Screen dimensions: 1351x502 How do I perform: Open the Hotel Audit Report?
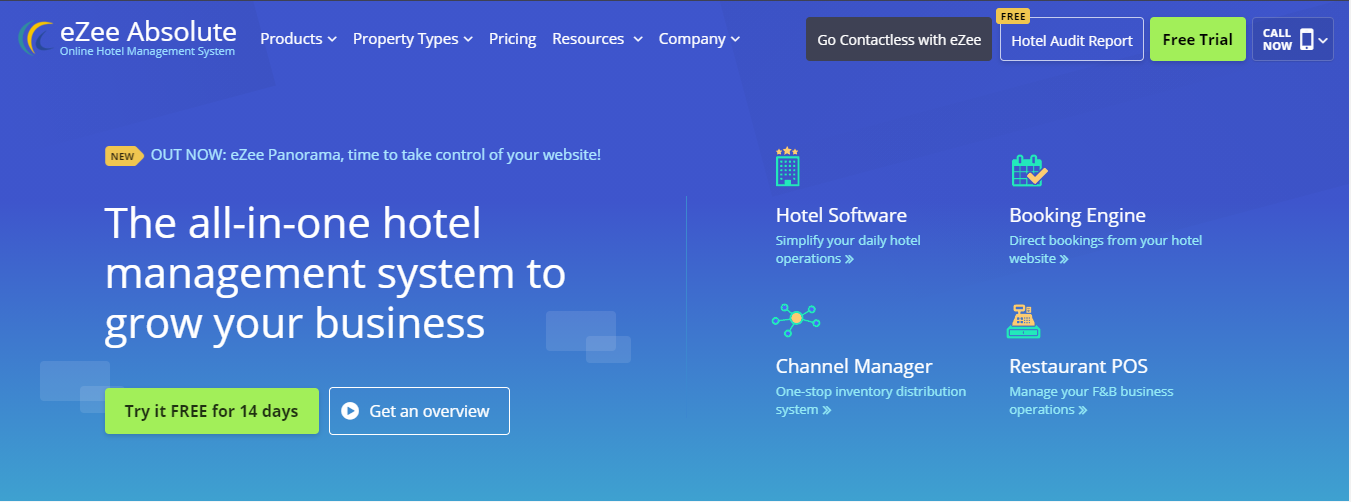click(1072, 40)
